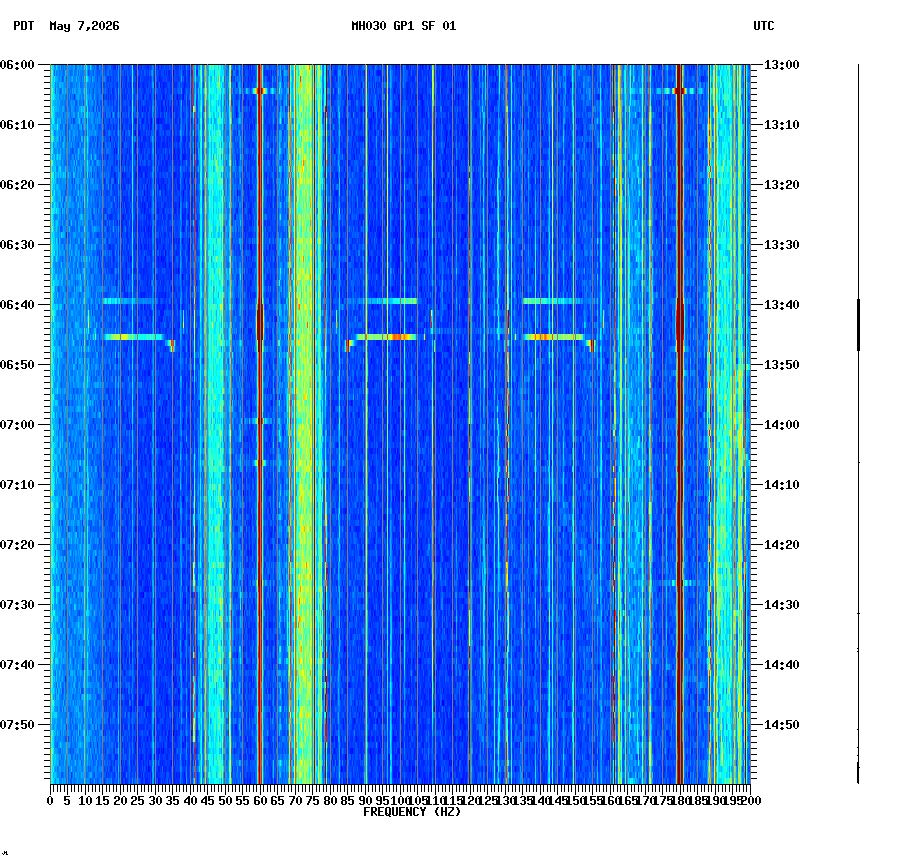The height and width of the screenshot is (864, 902).
Task: Click the 07:30 PDT time label
Action: point(17,605)
